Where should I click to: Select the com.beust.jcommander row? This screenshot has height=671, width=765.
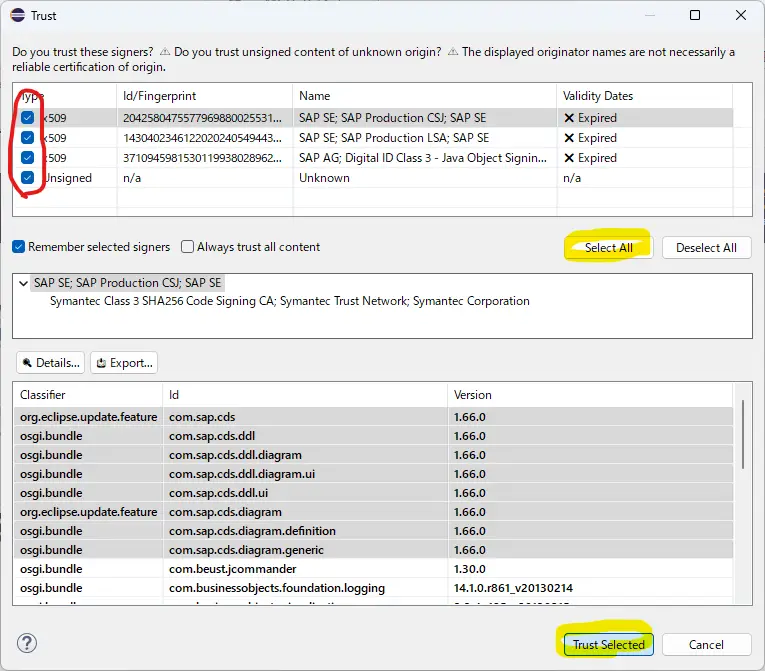click(373, 569)
